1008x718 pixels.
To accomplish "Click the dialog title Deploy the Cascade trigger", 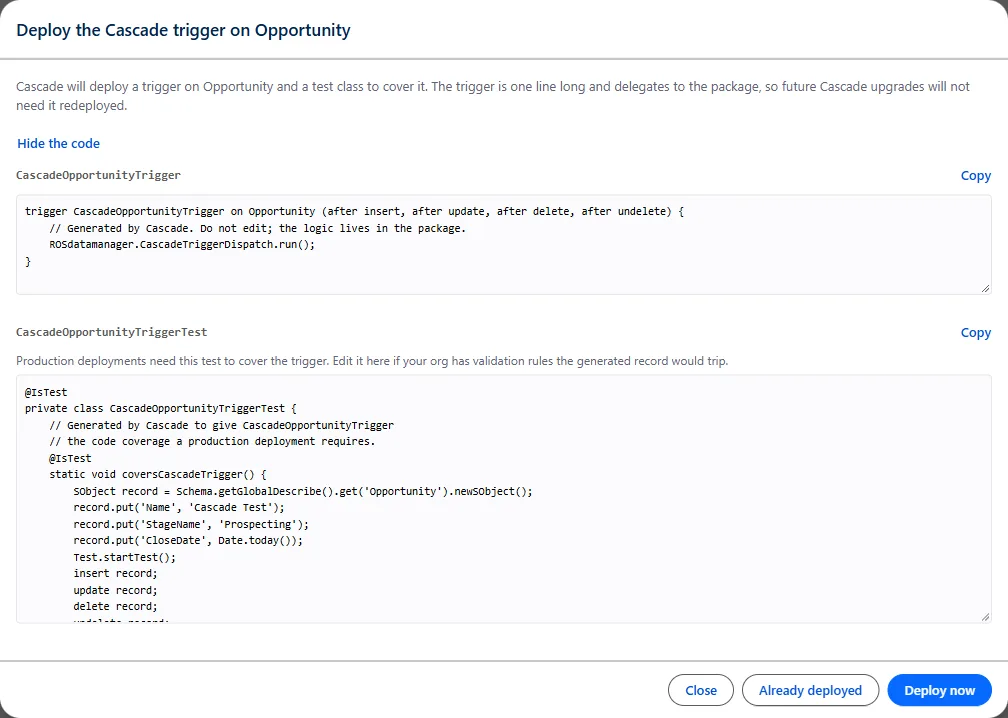I will 183,30.
